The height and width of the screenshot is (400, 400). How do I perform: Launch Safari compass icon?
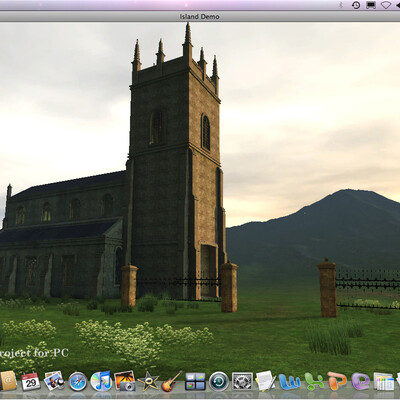[x=78, y=382]
